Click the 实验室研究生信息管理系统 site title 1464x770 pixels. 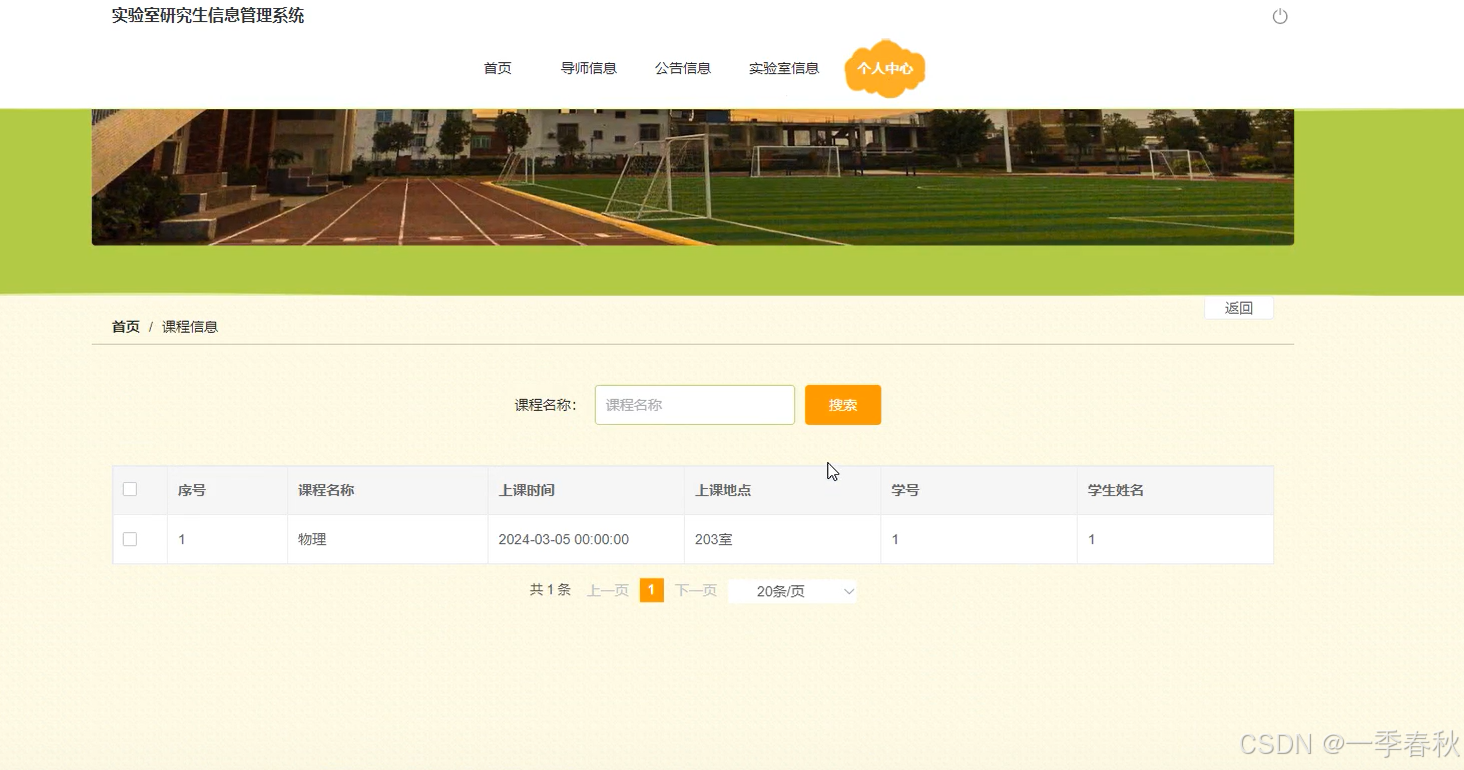click(x=208, y=16)
